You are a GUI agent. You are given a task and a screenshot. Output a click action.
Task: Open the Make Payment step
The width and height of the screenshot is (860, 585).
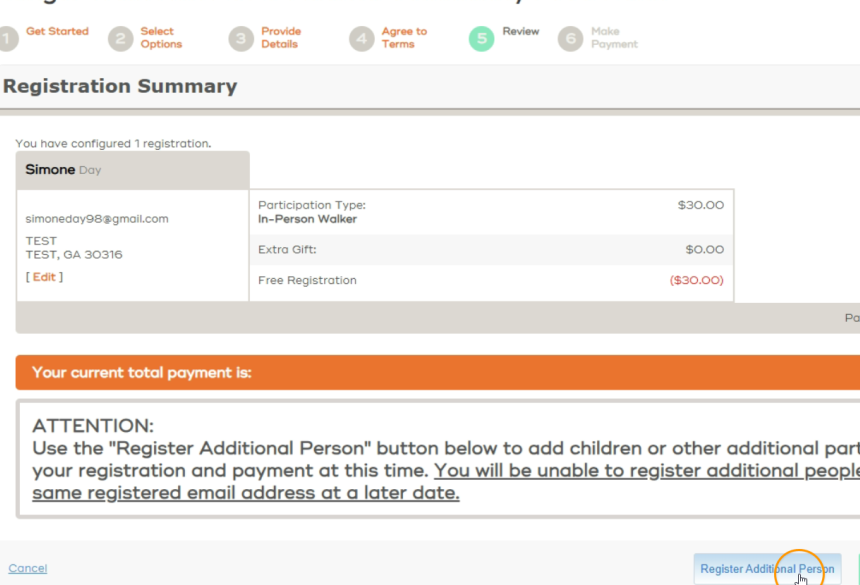[x=614, y=38]
